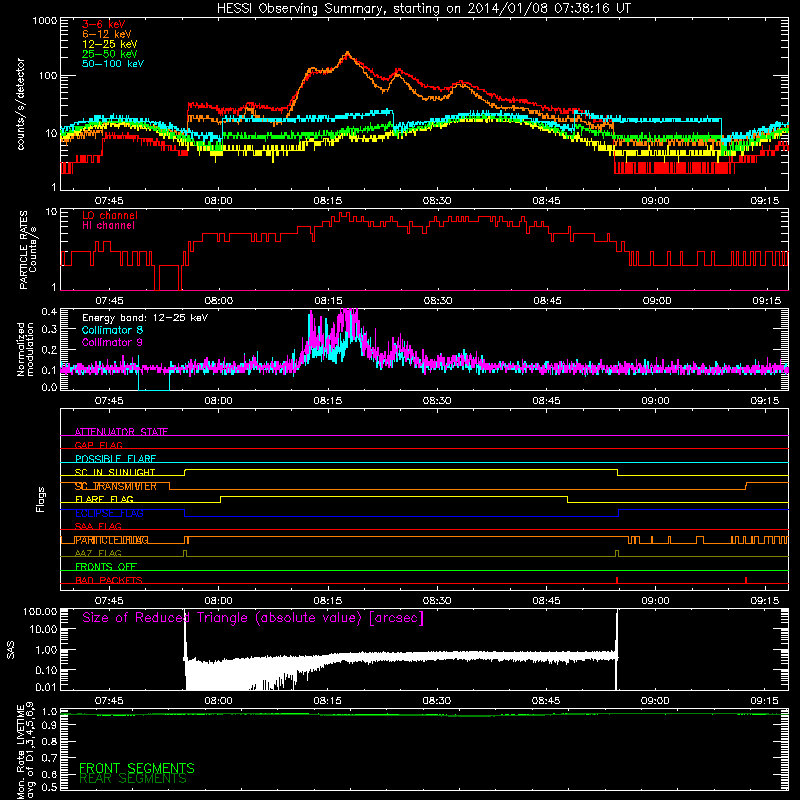Click the SC IN SUNLIGHT flag label

tap(115, 472)
